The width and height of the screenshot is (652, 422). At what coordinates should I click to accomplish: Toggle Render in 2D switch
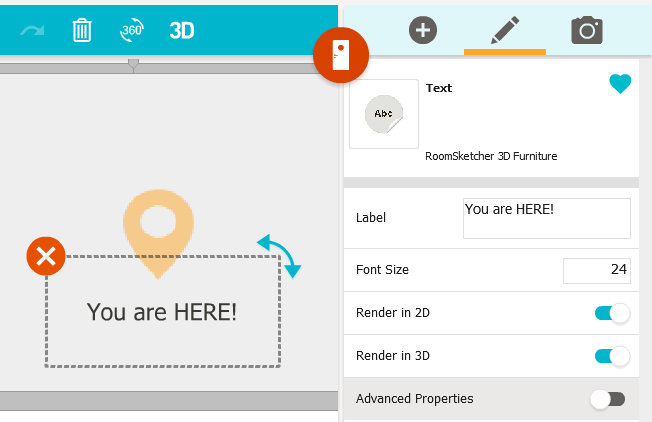611,313
